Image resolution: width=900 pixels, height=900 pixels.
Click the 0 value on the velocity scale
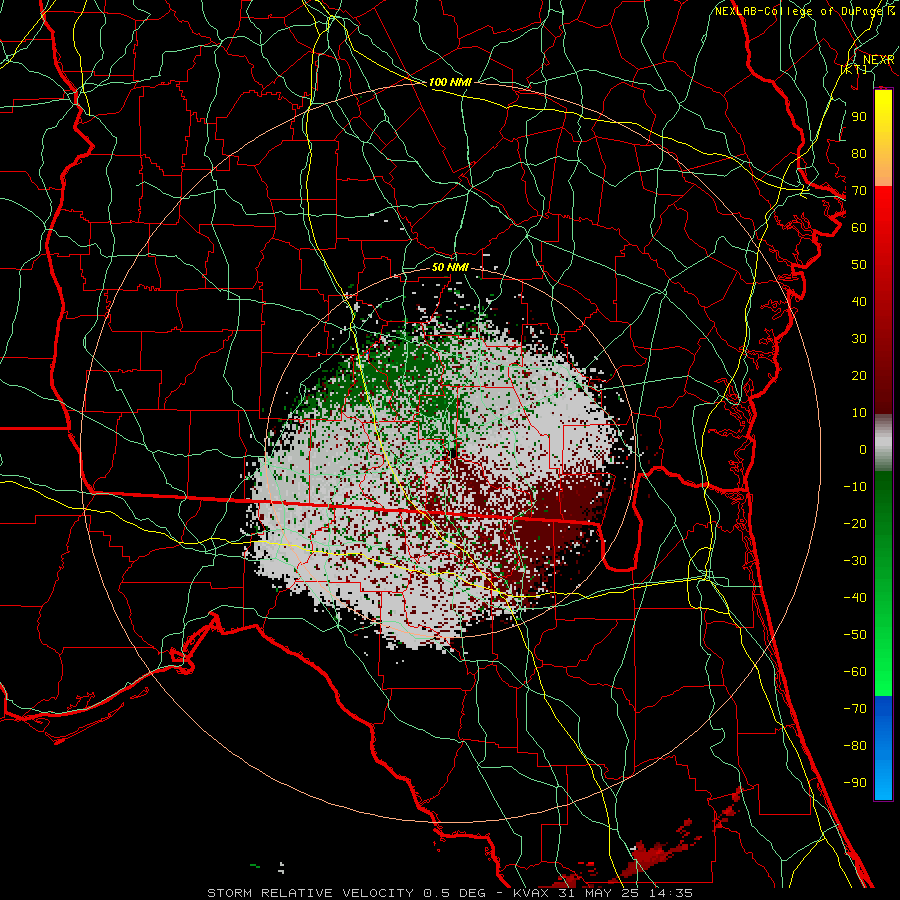point(863,449)
